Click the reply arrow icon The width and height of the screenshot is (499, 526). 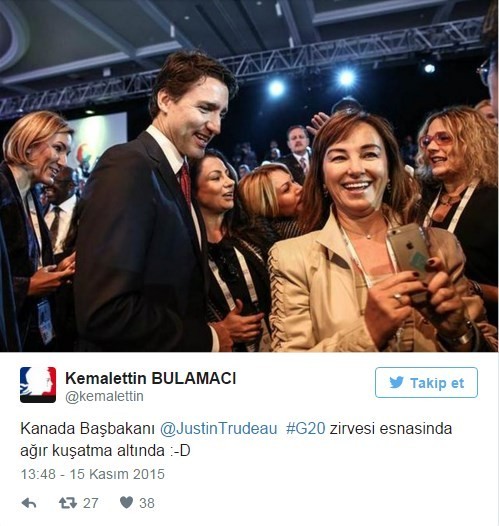coord(29,503)
